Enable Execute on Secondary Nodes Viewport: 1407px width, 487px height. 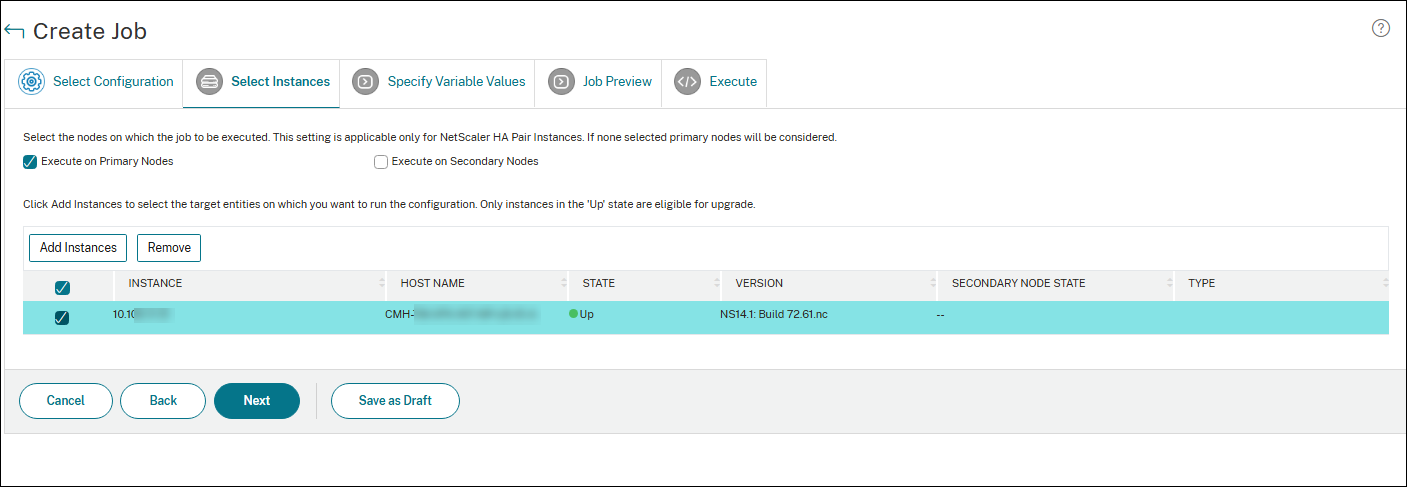pos(380,161)
